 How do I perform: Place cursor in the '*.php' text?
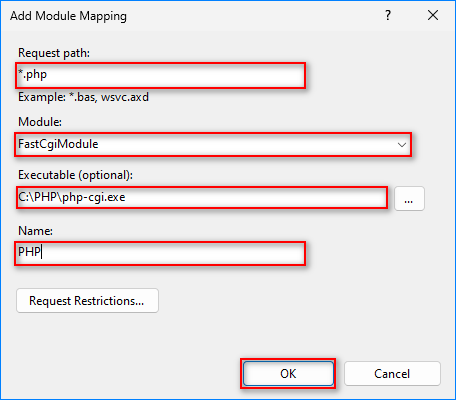[x=32, y=75]
